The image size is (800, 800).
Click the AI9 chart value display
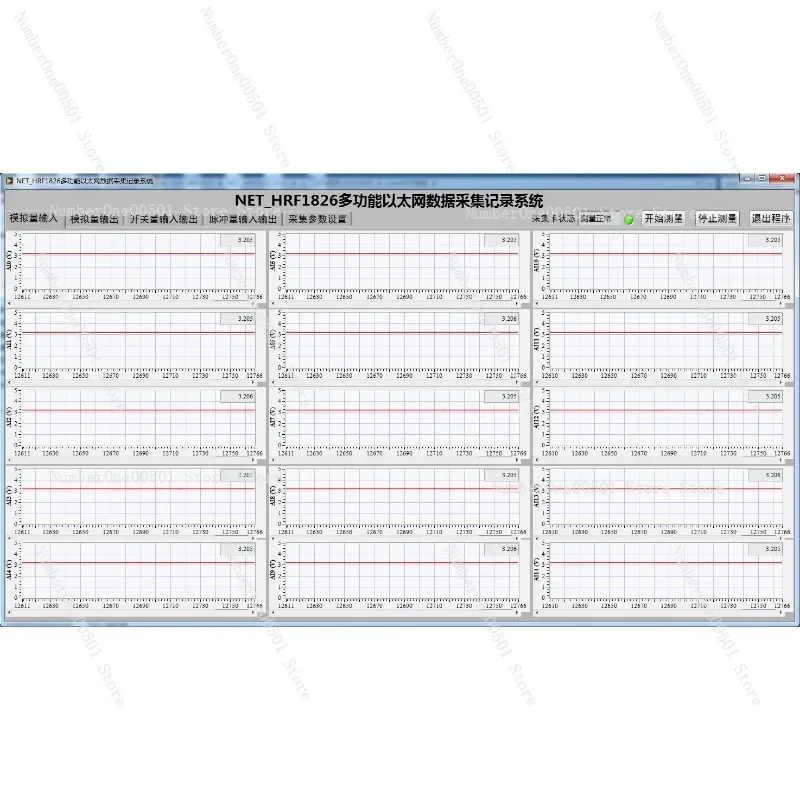point(501,549)
